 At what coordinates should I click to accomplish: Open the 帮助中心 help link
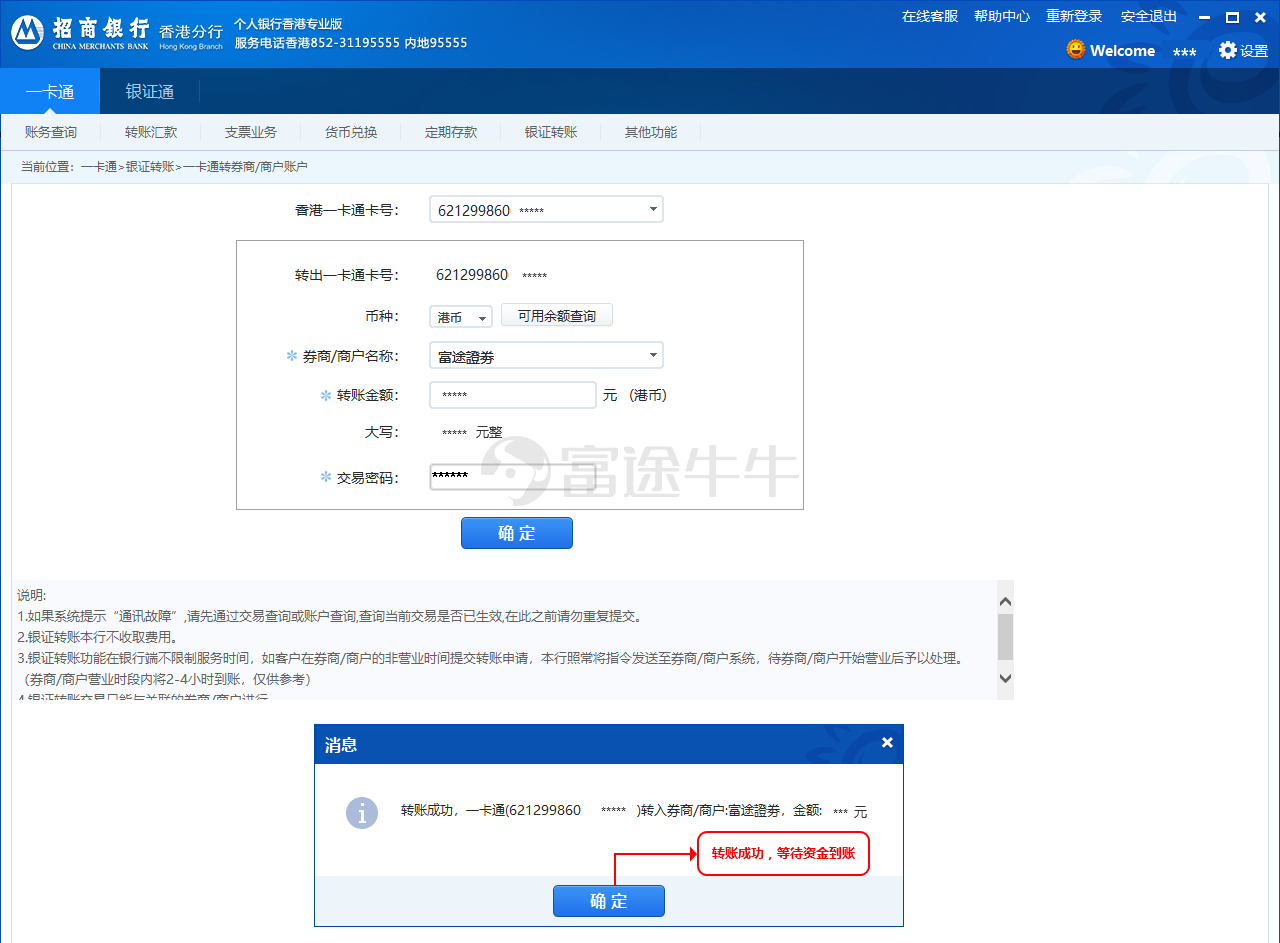(1002, 16)
